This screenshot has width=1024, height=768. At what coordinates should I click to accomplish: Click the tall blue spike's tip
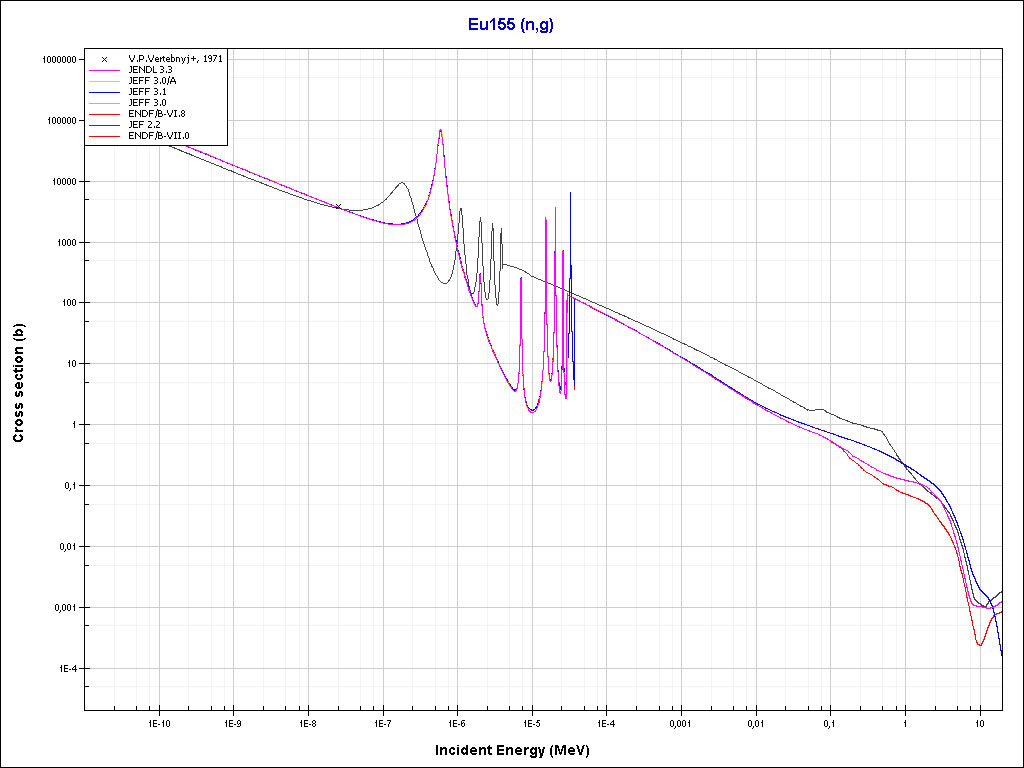pos(570,193)
